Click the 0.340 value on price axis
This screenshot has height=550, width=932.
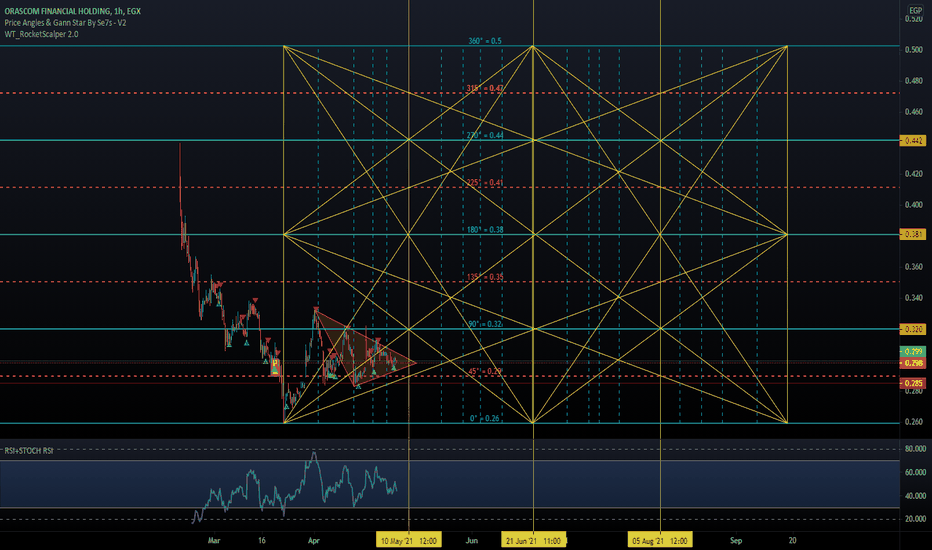tap(914, 298)
